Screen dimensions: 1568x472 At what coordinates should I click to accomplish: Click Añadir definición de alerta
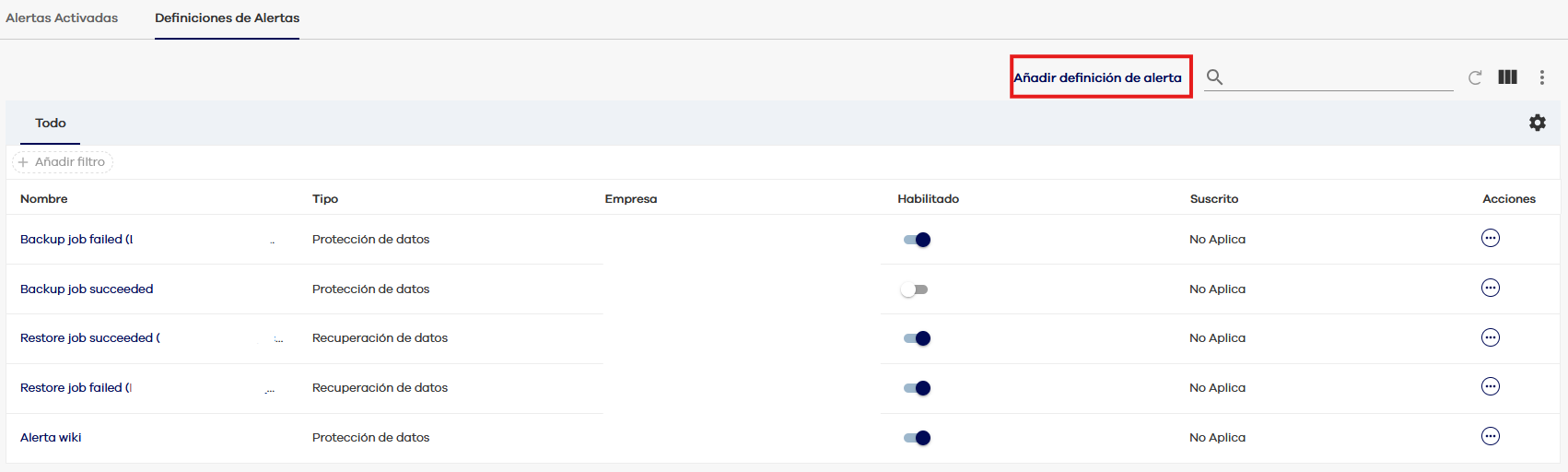tap(1097, 77)
